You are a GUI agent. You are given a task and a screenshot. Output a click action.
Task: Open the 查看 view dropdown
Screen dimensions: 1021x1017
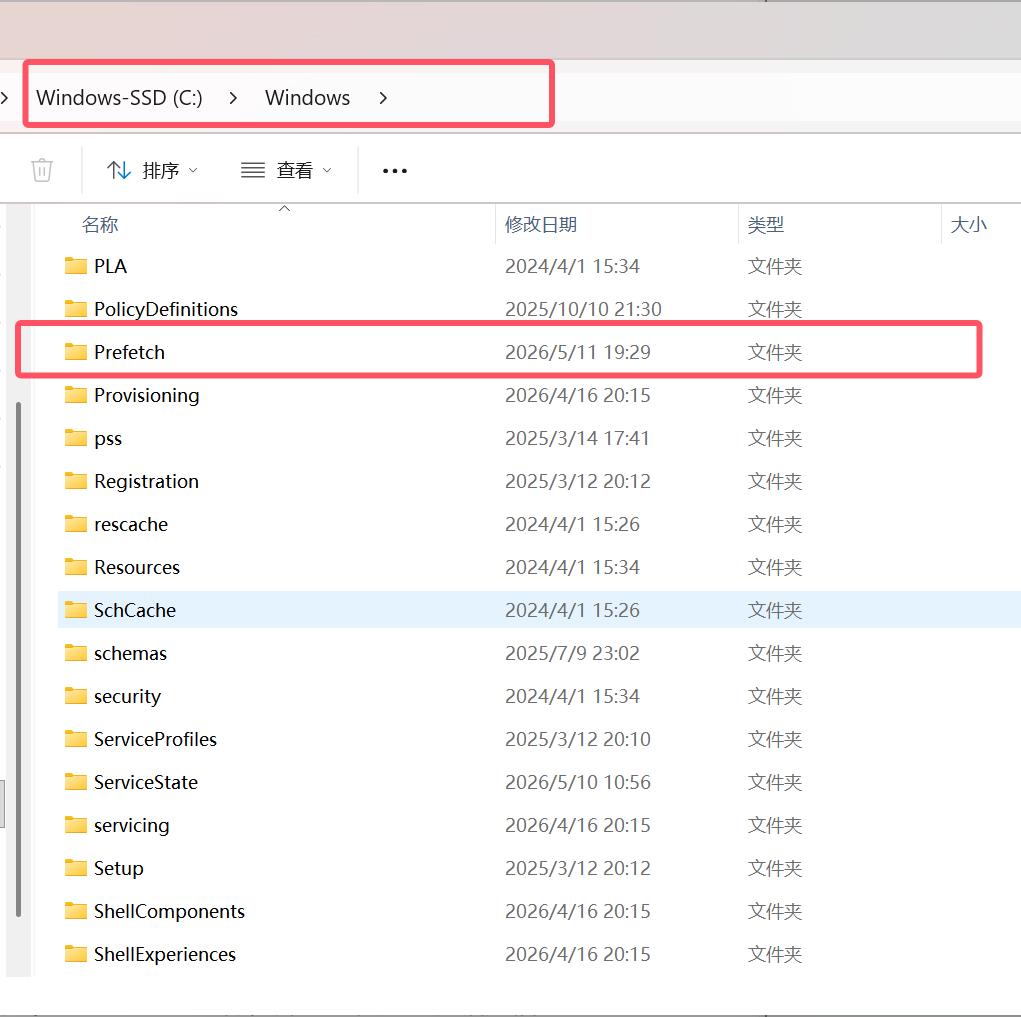coord(287,171)
